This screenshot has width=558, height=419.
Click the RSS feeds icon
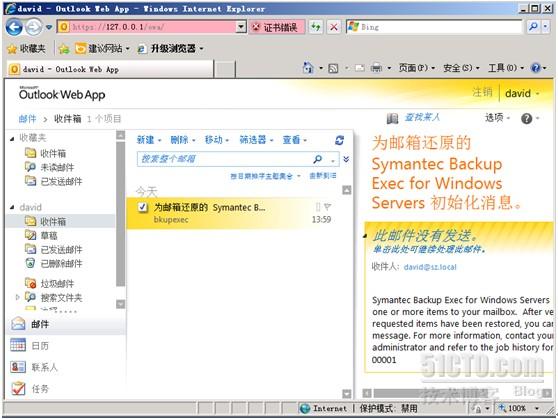(x=333, y=68)
